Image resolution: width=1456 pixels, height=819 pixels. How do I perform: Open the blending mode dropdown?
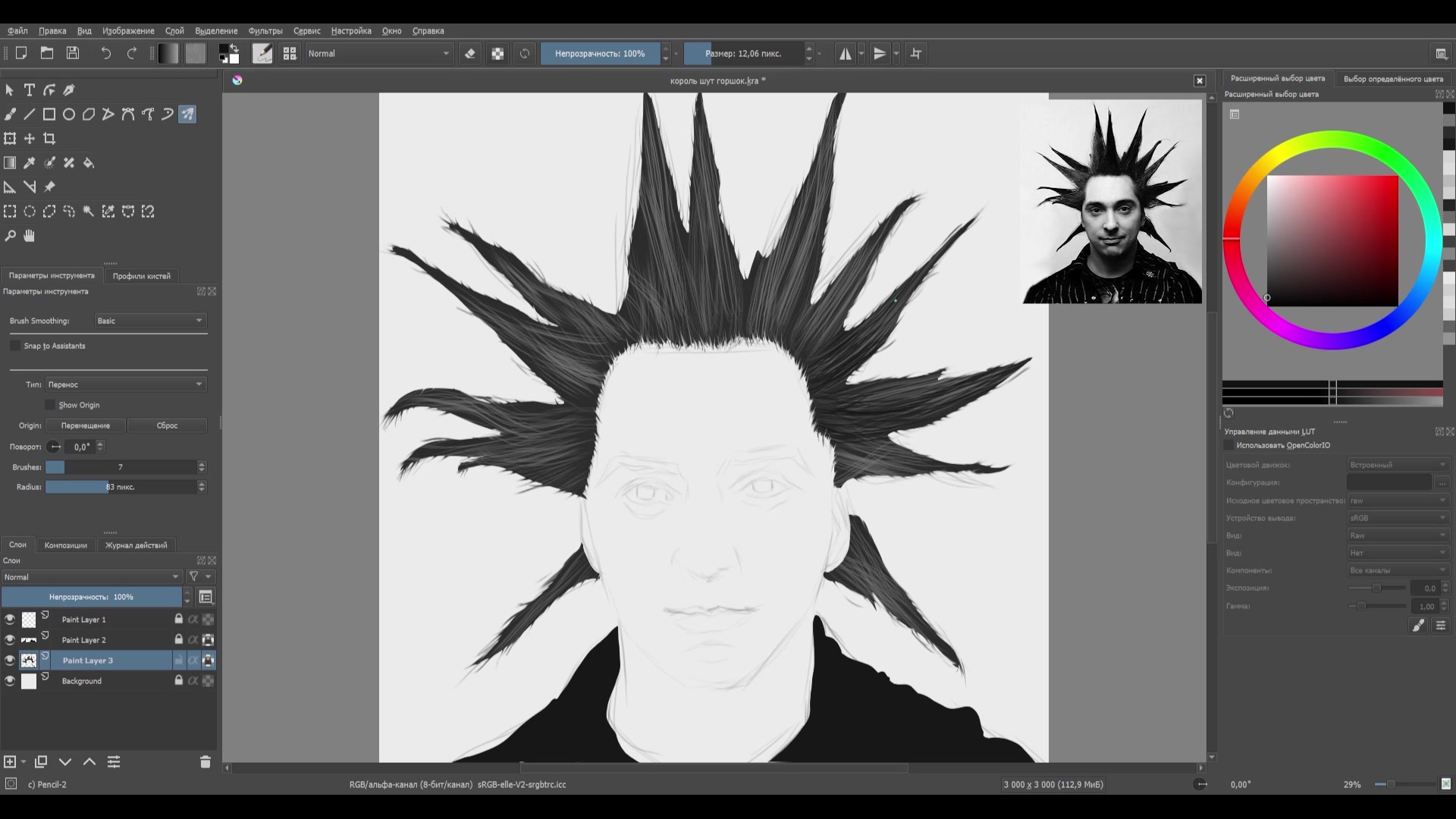[90, 577]
